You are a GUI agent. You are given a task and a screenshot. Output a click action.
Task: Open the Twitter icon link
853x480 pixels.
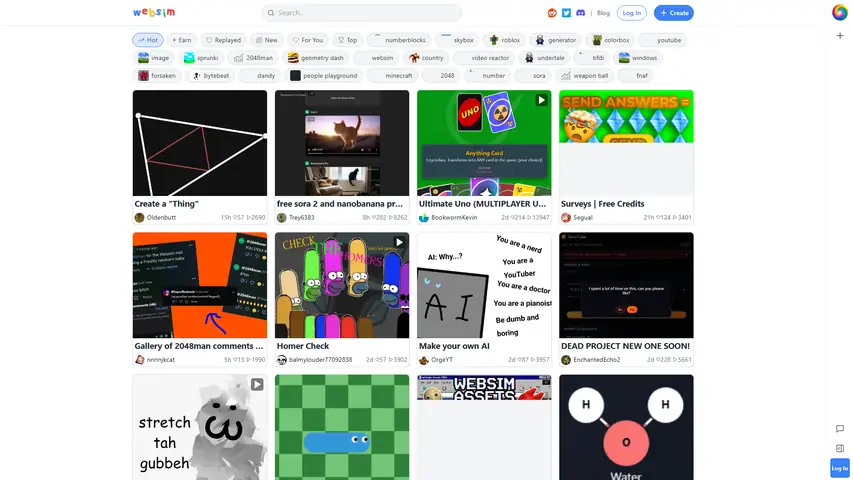pyautogui.click(x=566, y=13)
